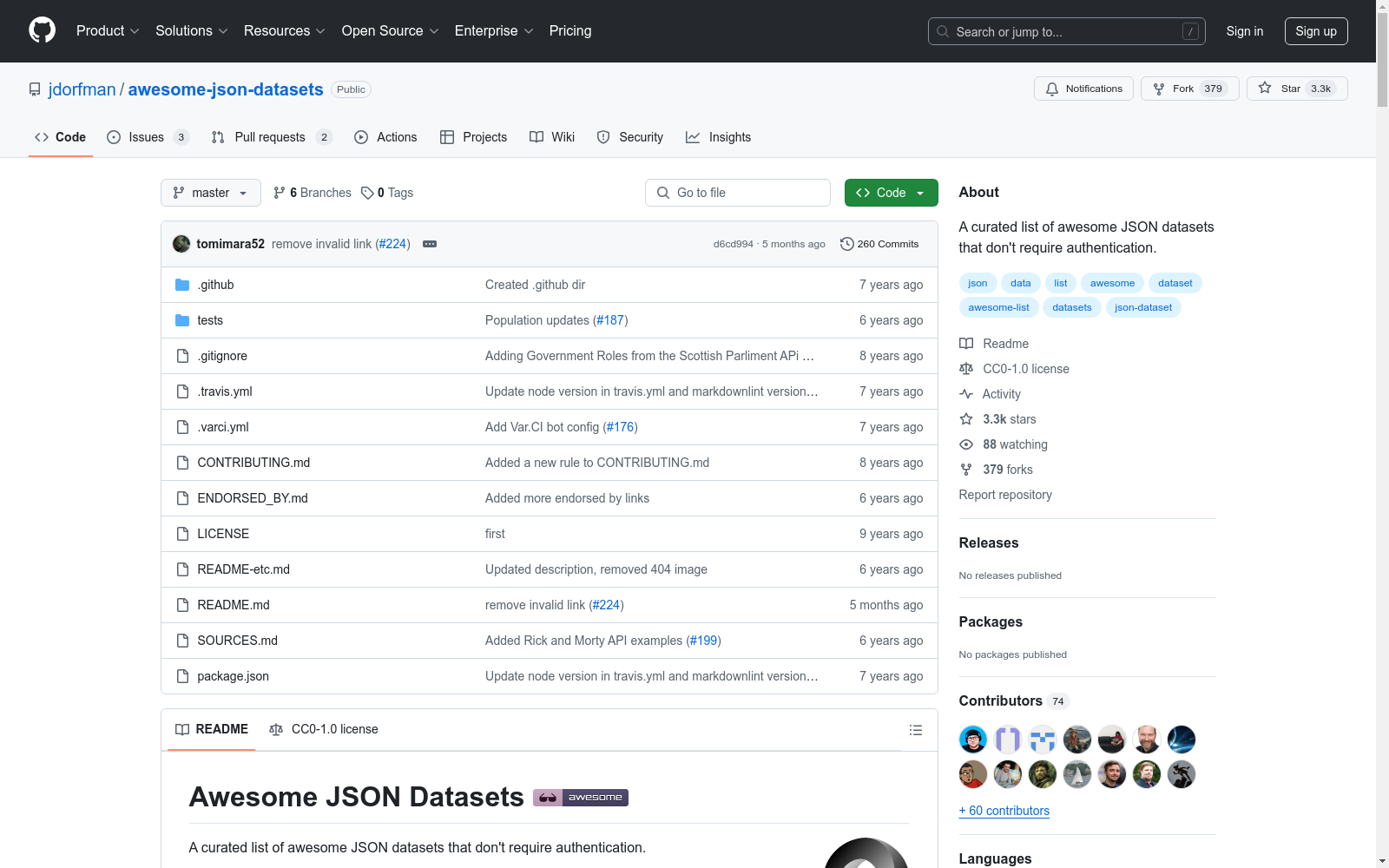1389x868 pixels.
Task: Focus the Go to file search box
Action: tap(738, 193)
